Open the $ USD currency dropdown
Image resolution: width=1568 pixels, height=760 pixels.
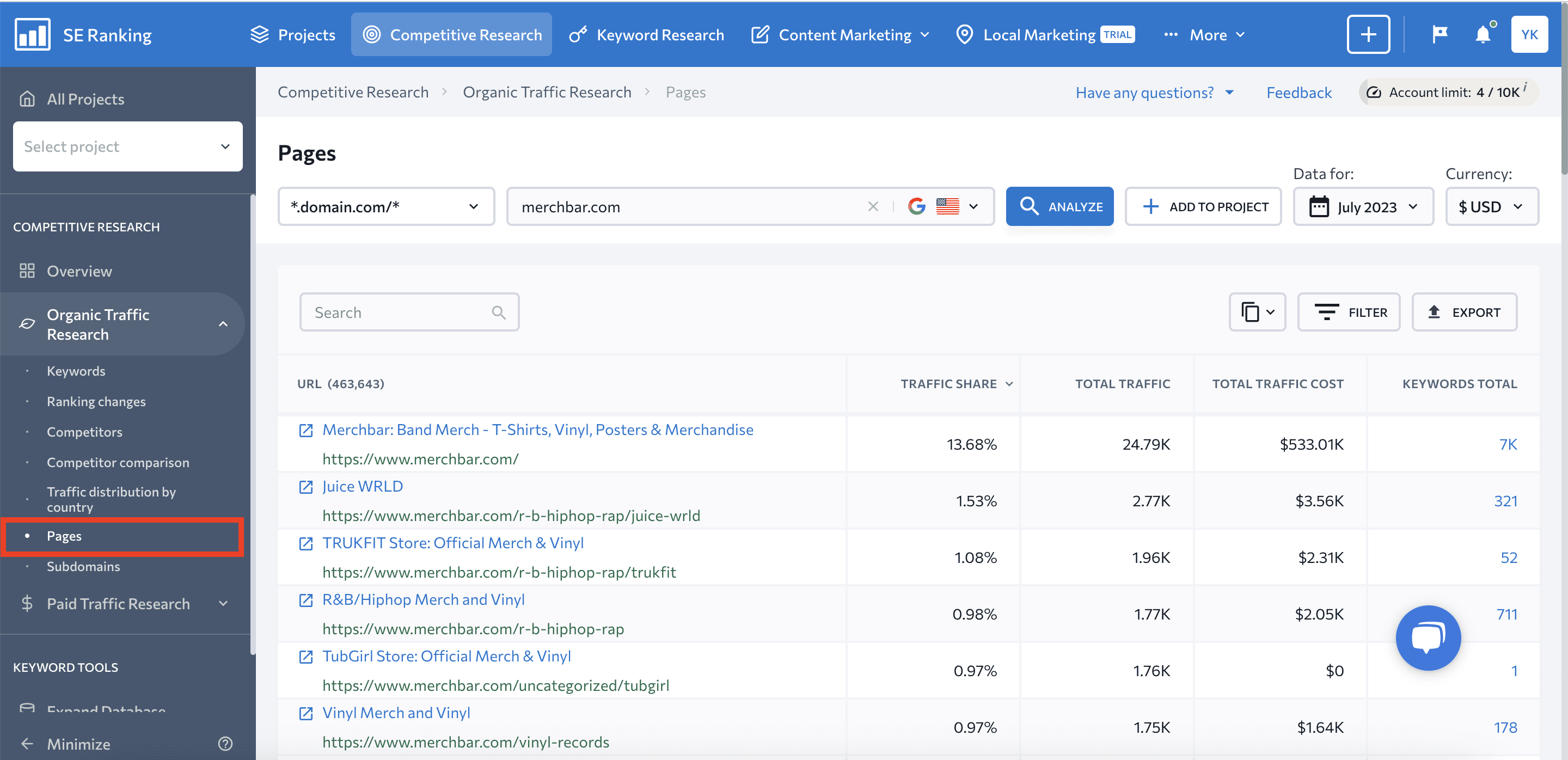1491,206
